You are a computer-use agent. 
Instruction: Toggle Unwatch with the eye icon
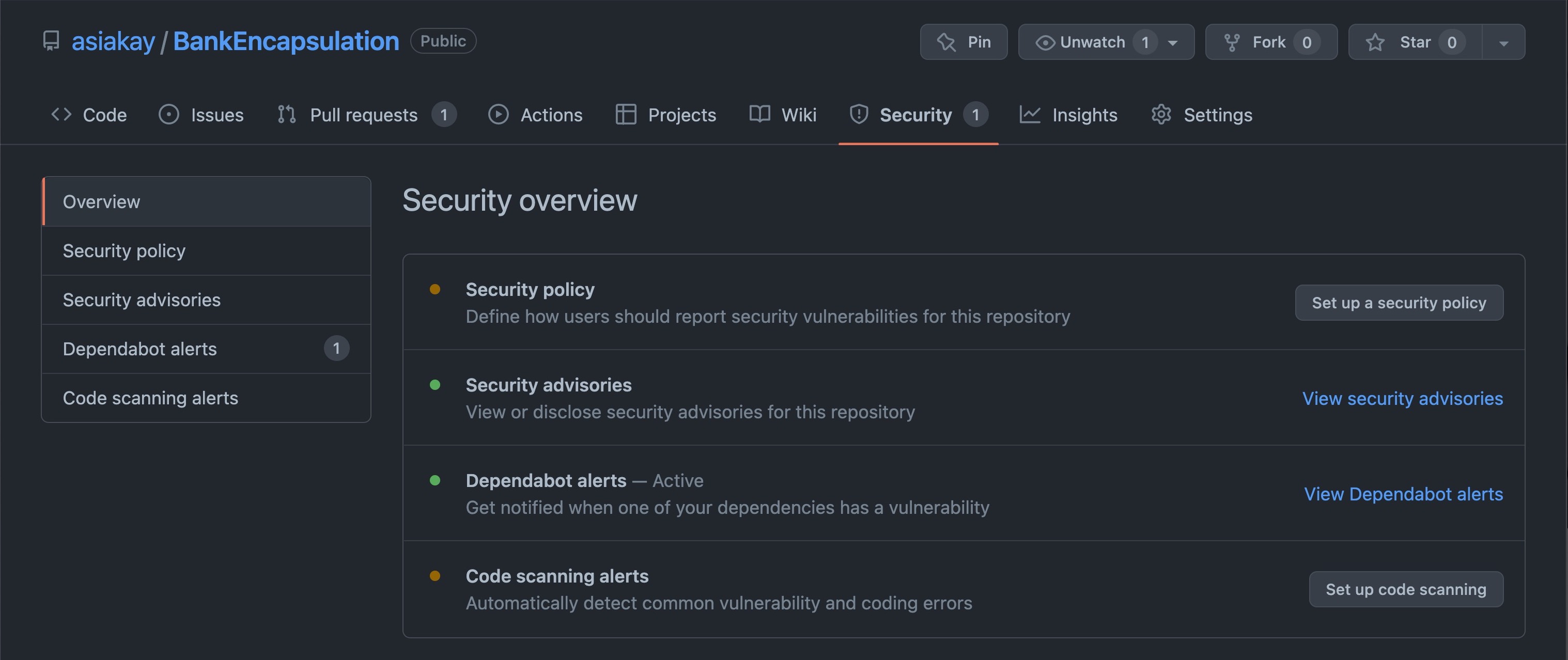[x=1045, y=42]
